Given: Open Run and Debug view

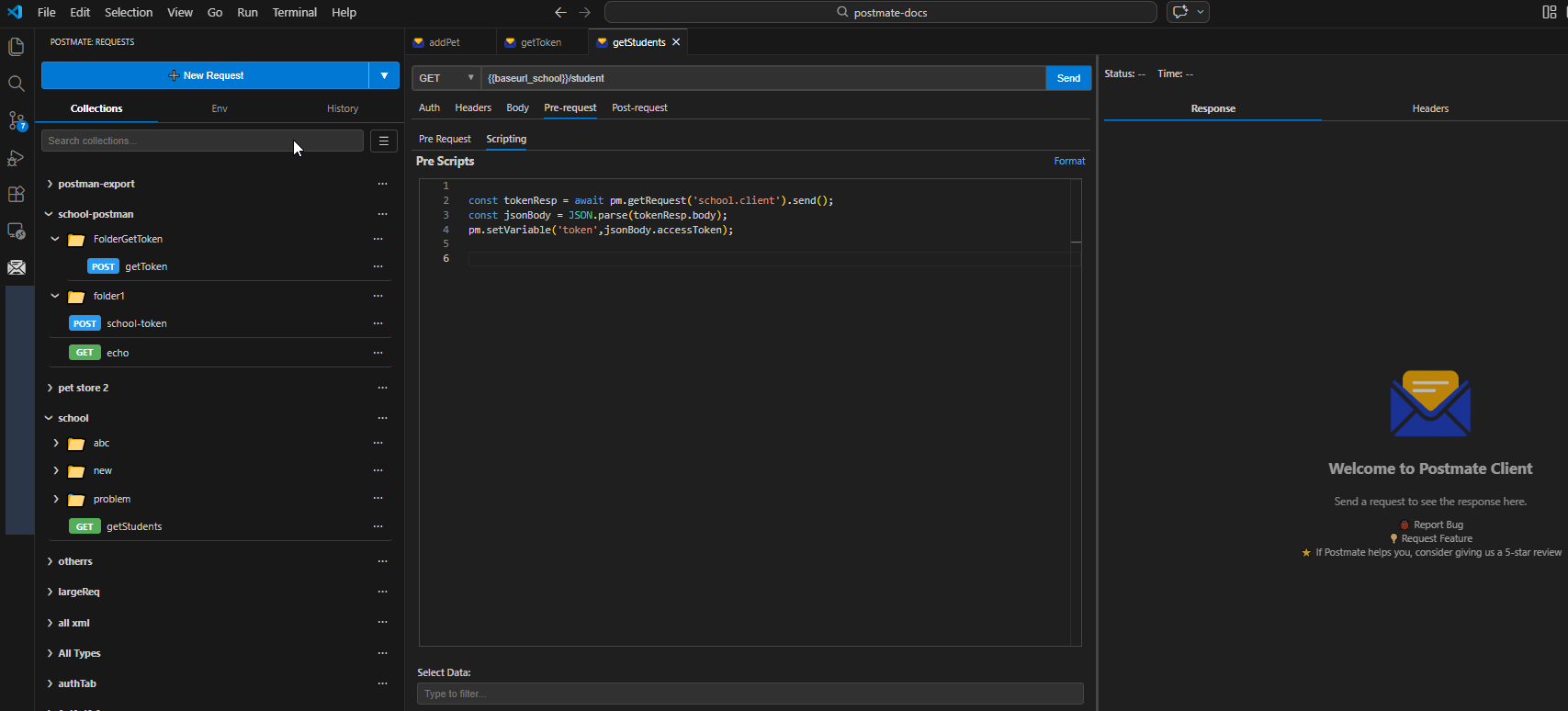Looking at the screenshot, I should (x=17, y=158).
